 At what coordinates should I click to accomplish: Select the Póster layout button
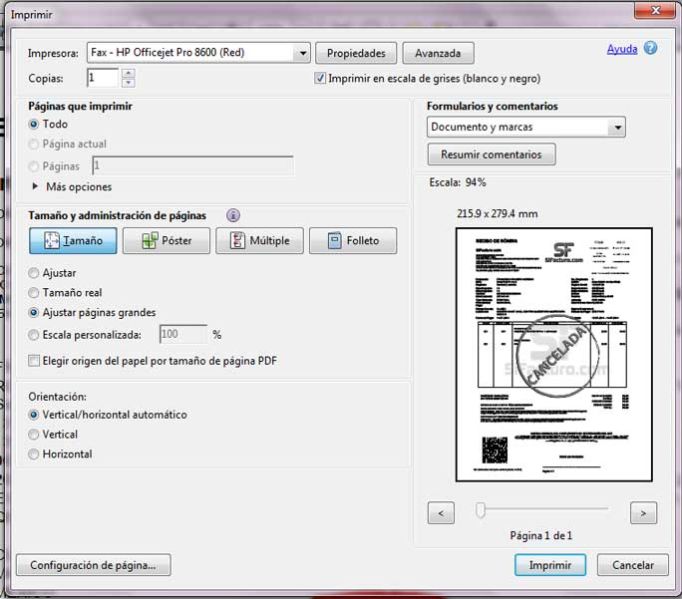[165, 240]
